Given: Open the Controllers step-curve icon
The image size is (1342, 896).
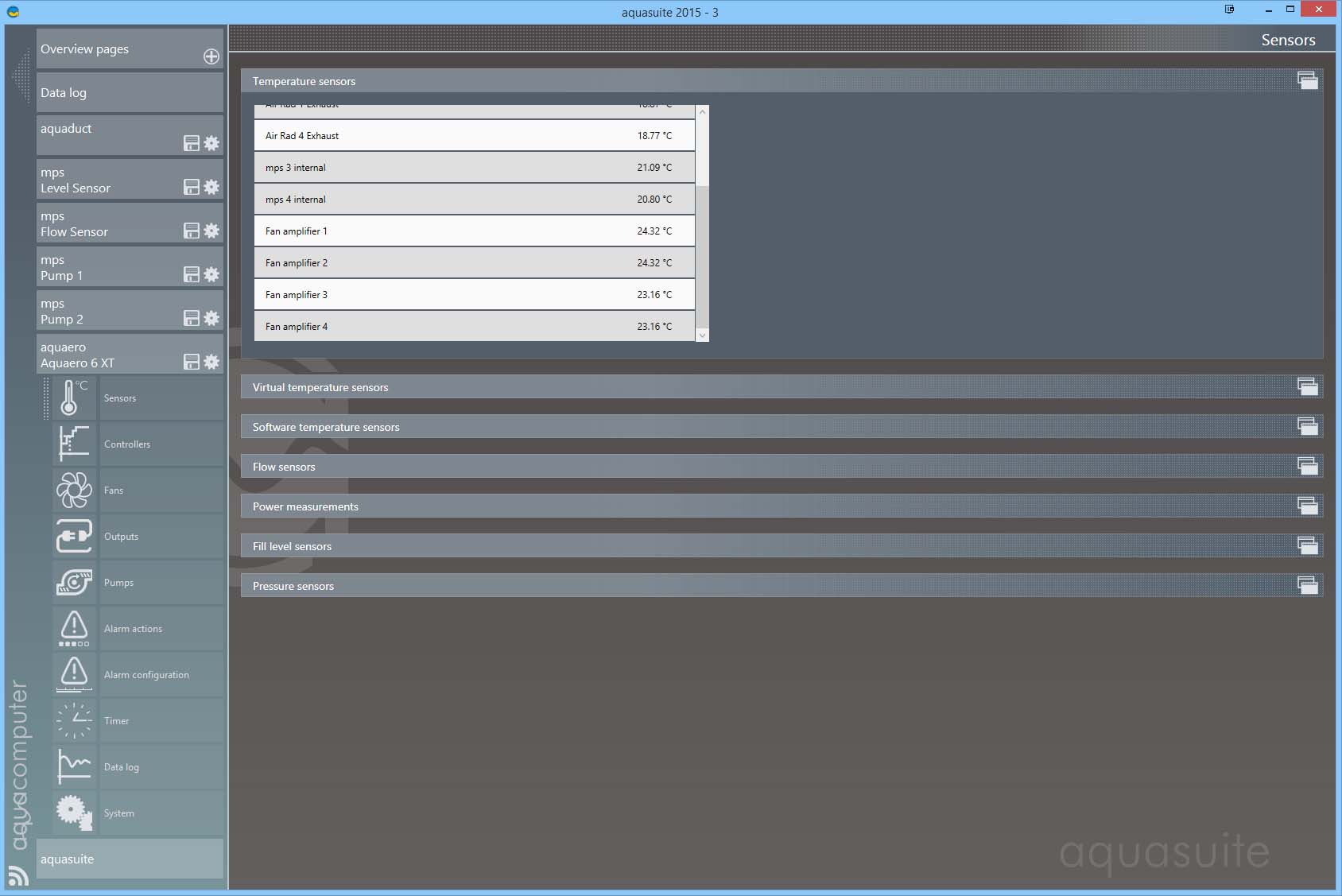Looking at the screenshot, I should coord(74,444).
